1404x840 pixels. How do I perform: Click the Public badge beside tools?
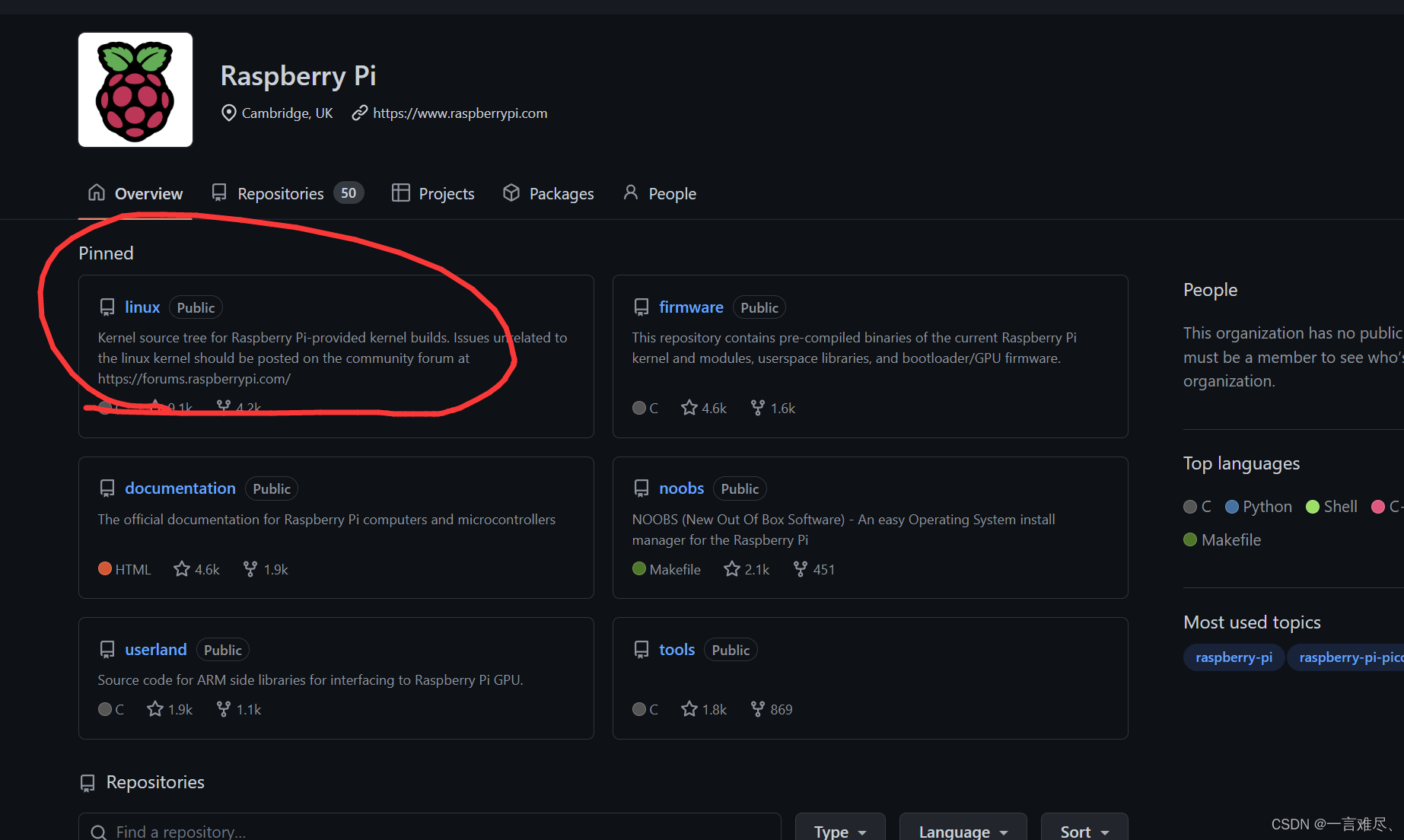coord(731,650)
